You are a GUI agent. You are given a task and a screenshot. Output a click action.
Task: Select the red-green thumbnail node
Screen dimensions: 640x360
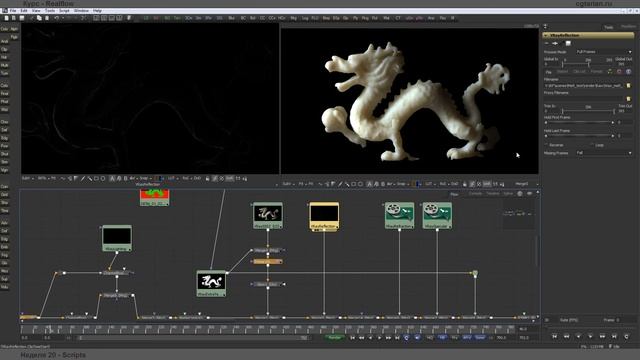[x=154, y=197]
